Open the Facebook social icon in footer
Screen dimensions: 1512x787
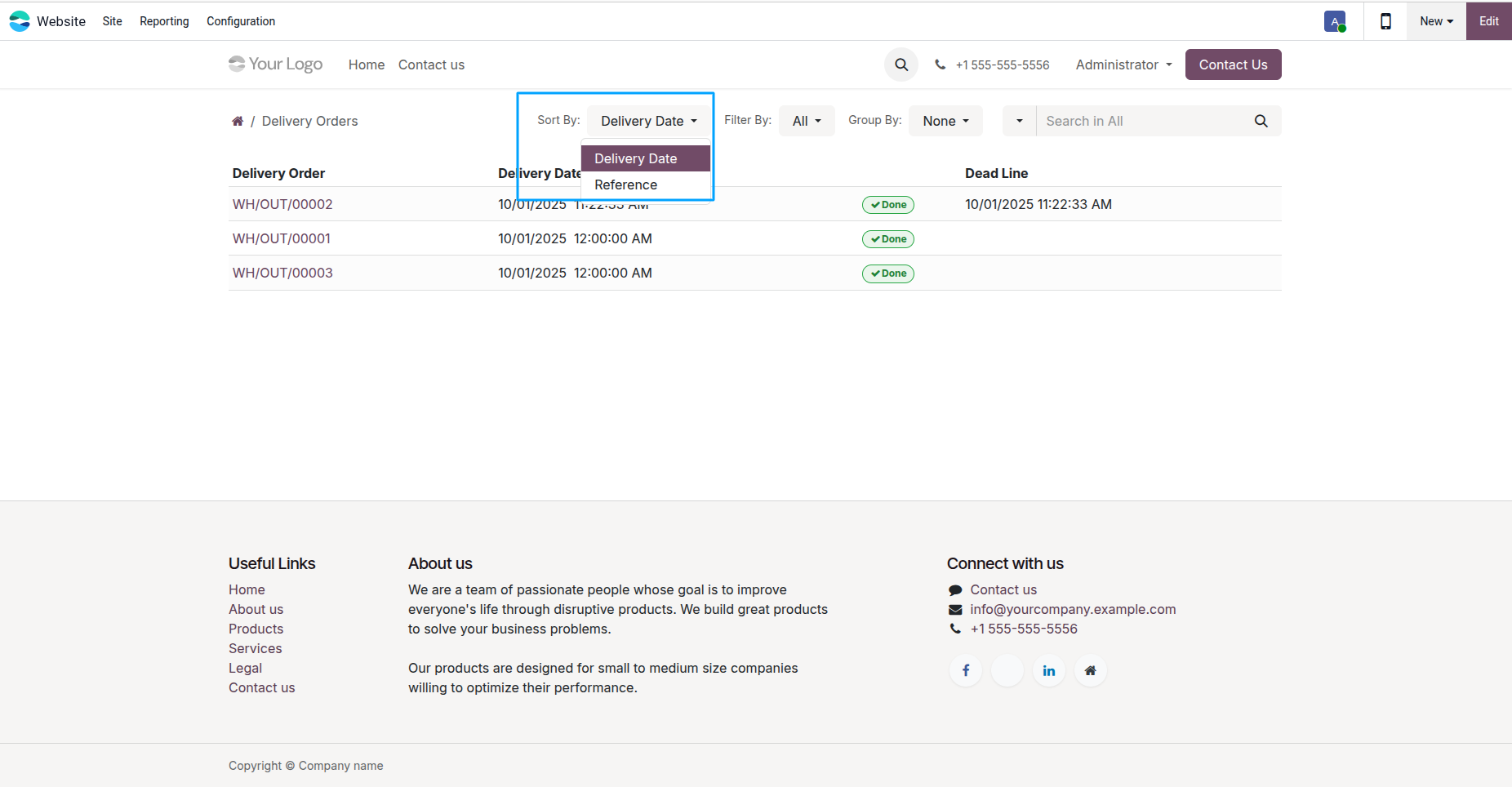coord(966,670)
